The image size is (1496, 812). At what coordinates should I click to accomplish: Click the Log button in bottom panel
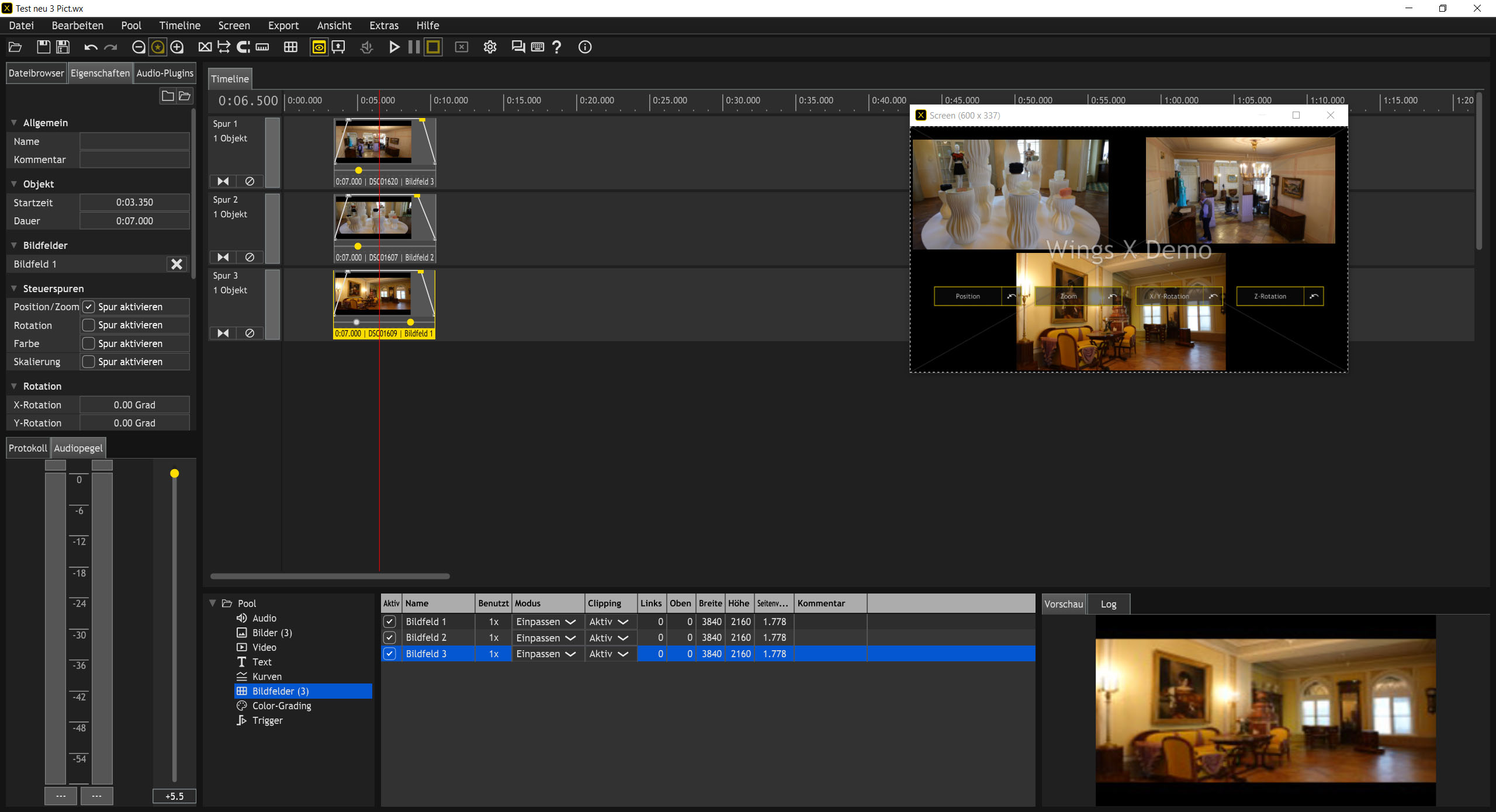[x=1109, y=603]
